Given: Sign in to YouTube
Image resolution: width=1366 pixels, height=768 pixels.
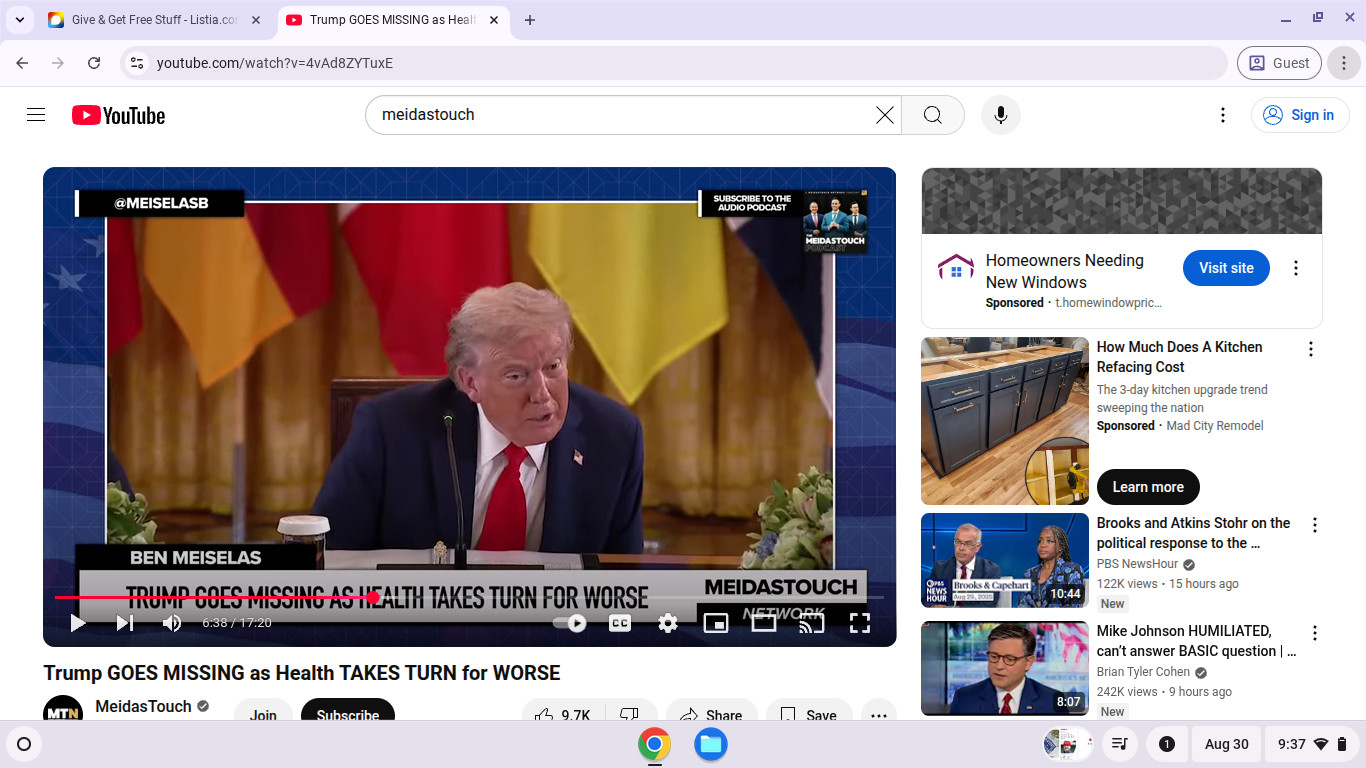Looking at the screenshot, I should [1300, 115].
